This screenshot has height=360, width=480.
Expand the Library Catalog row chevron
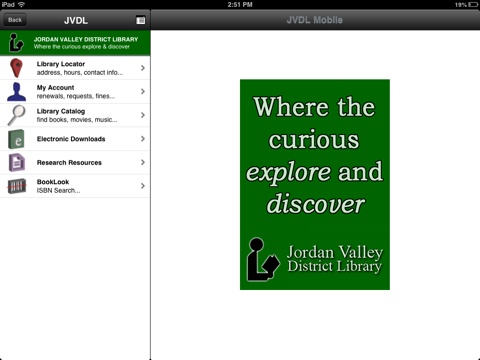[x=143, y=115]
